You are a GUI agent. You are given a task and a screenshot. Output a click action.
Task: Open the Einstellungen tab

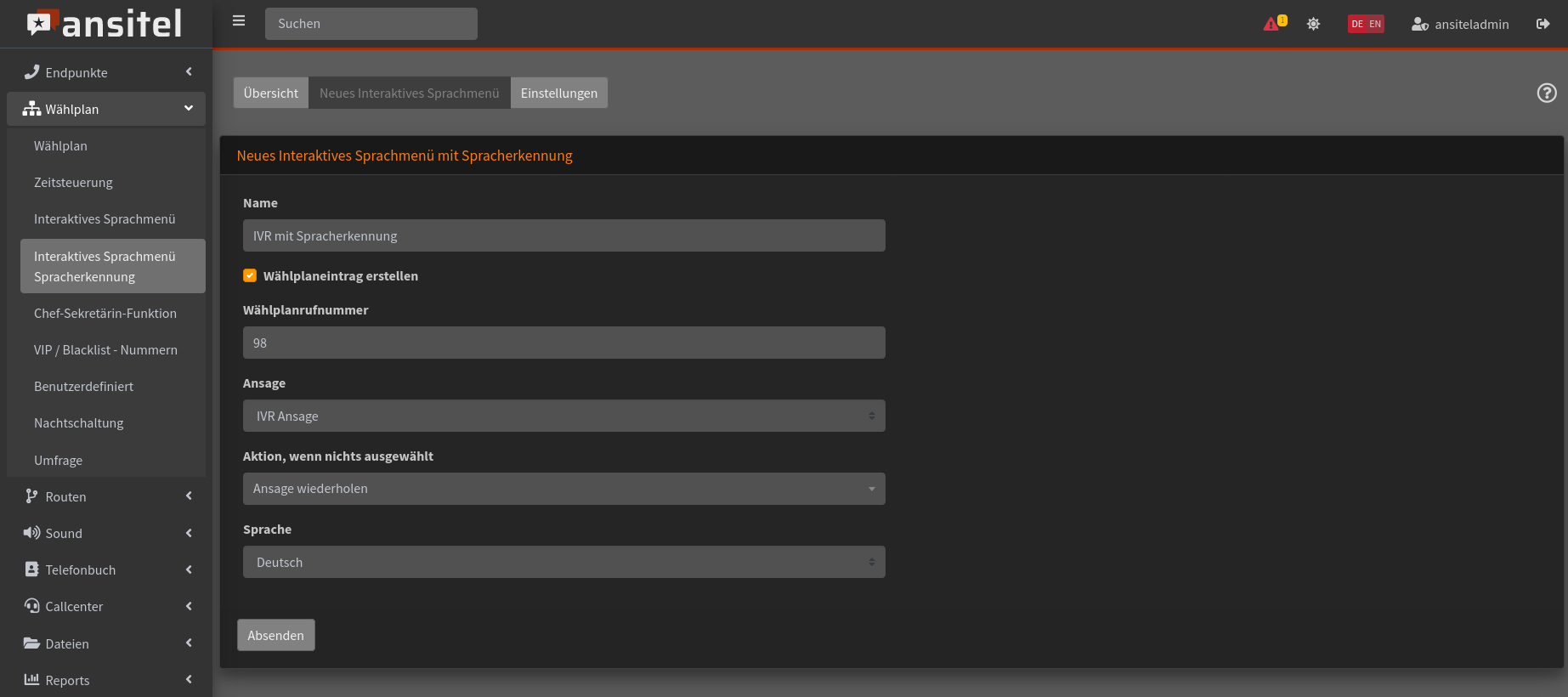pos(558,93)
